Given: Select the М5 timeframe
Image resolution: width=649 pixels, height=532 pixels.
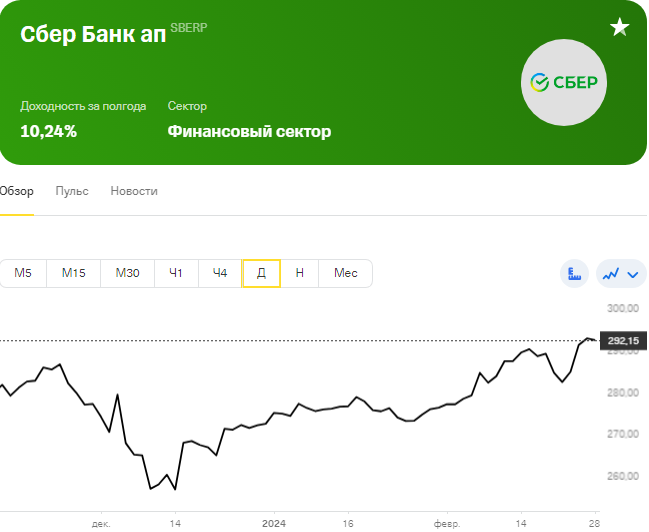Looking at the screenshot, I should (23, 273).
